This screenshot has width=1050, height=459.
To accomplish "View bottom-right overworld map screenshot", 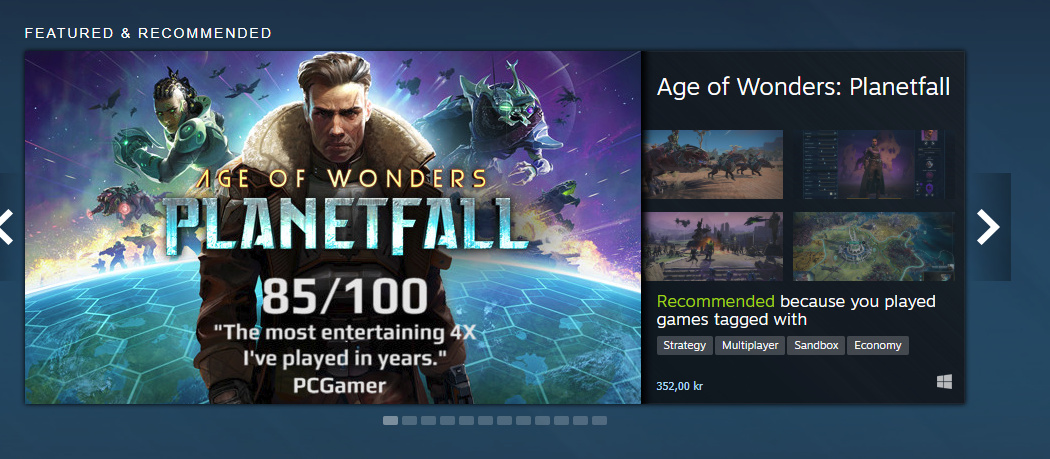I will (874, 246).
